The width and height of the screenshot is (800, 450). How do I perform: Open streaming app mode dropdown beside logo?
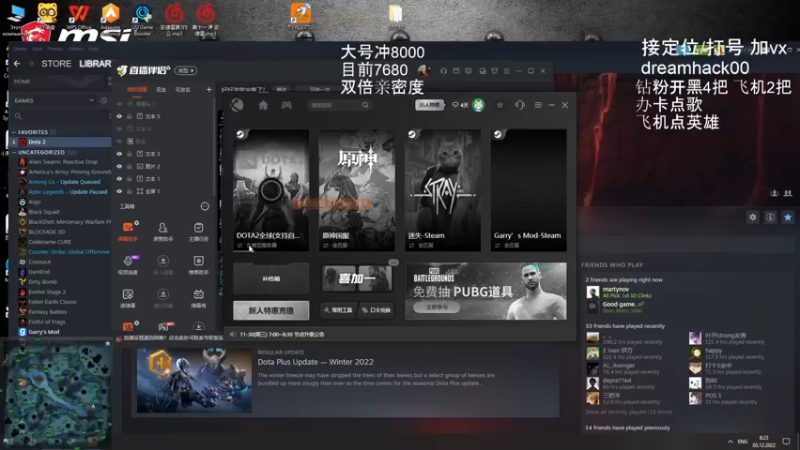186,70
